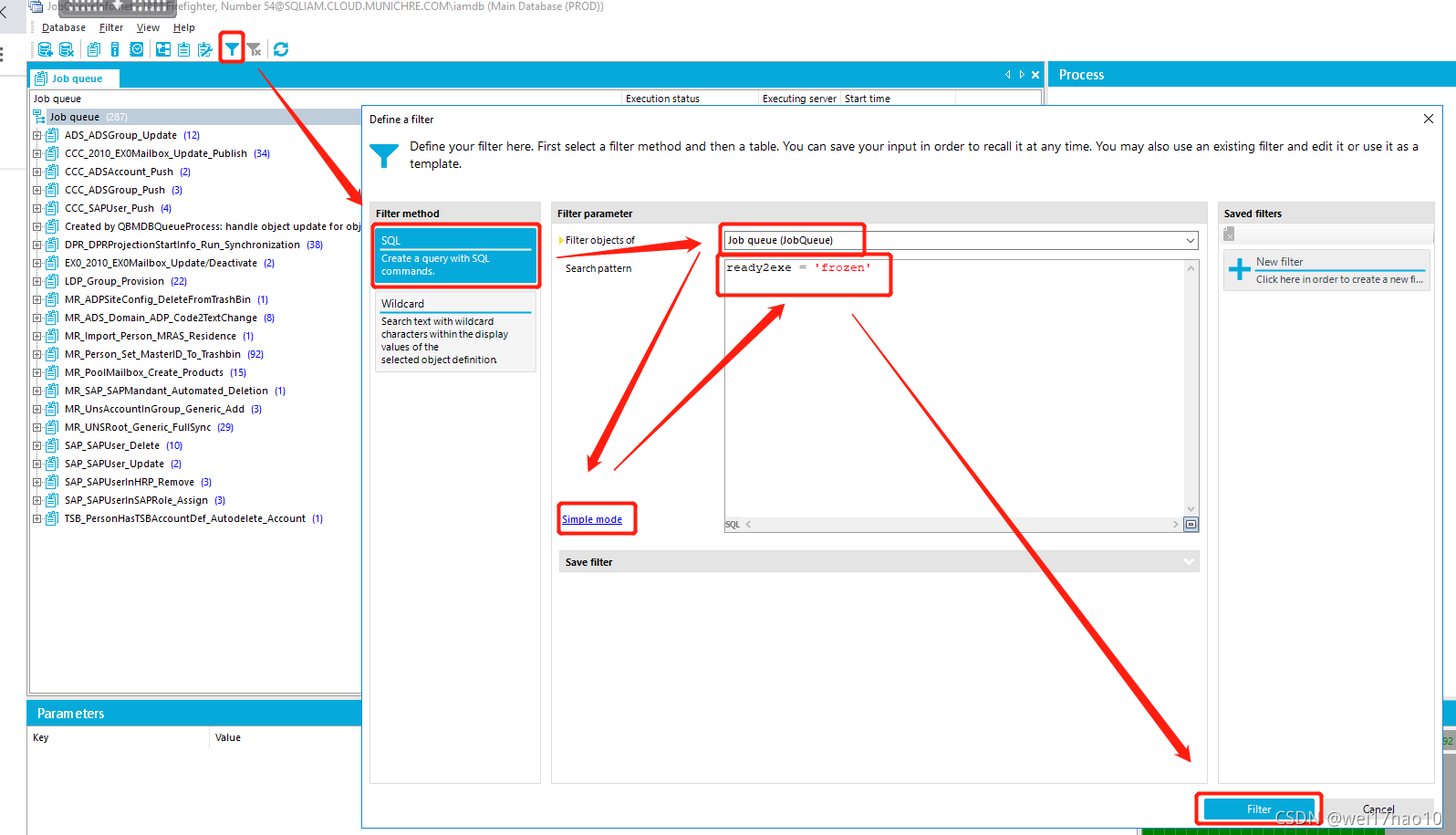Click the Key column in Parameters
This screenshot has height=835, width=1456.
[119, 737]
